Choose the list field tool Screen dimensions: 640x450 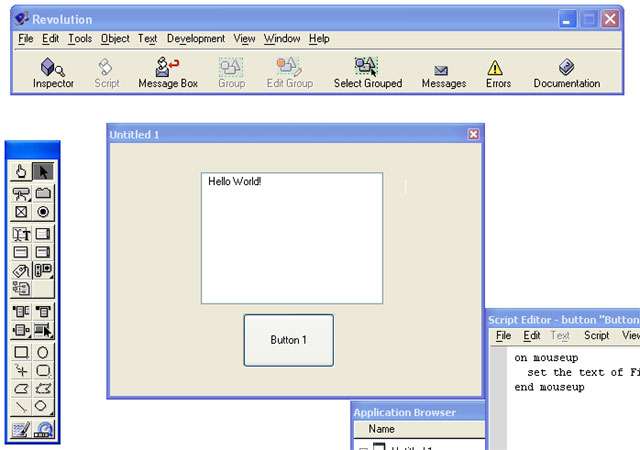21,252
